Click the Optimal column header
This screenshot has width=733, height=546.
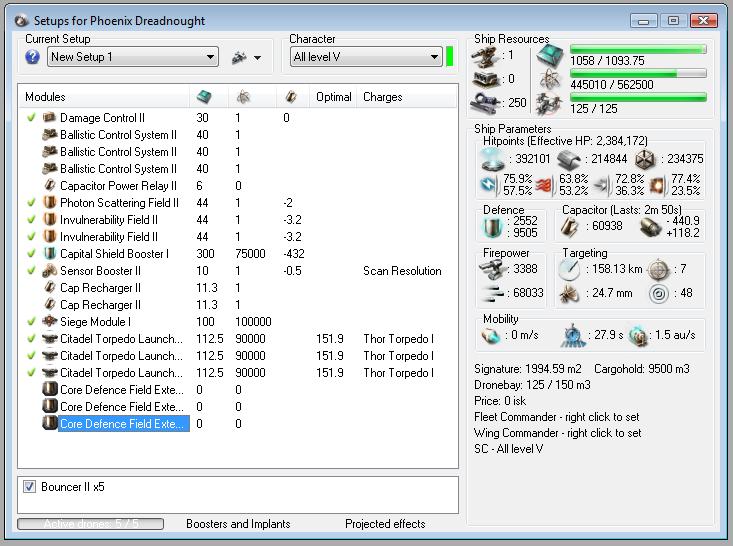point(333,97)
